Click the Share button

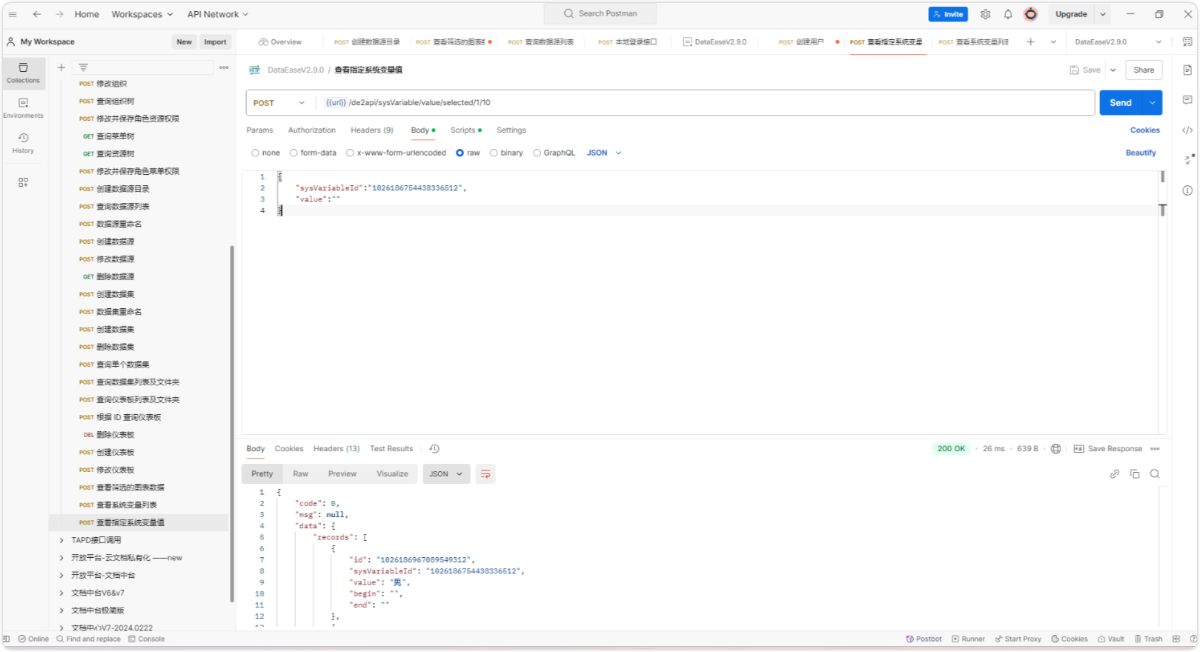(1144, 70)
